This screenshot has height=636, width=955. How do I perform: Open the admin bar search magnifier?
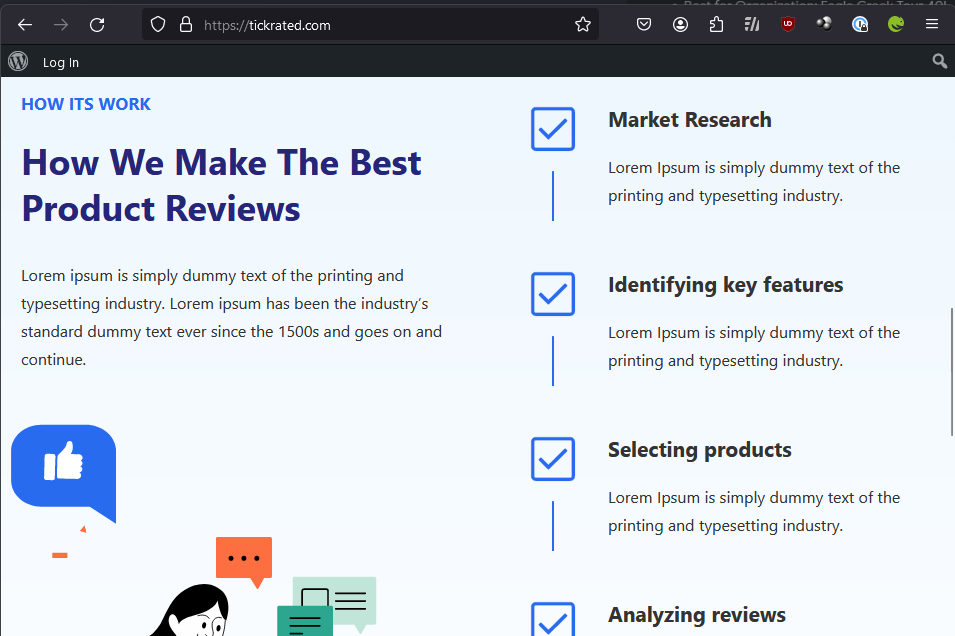[x=939, y=62]
